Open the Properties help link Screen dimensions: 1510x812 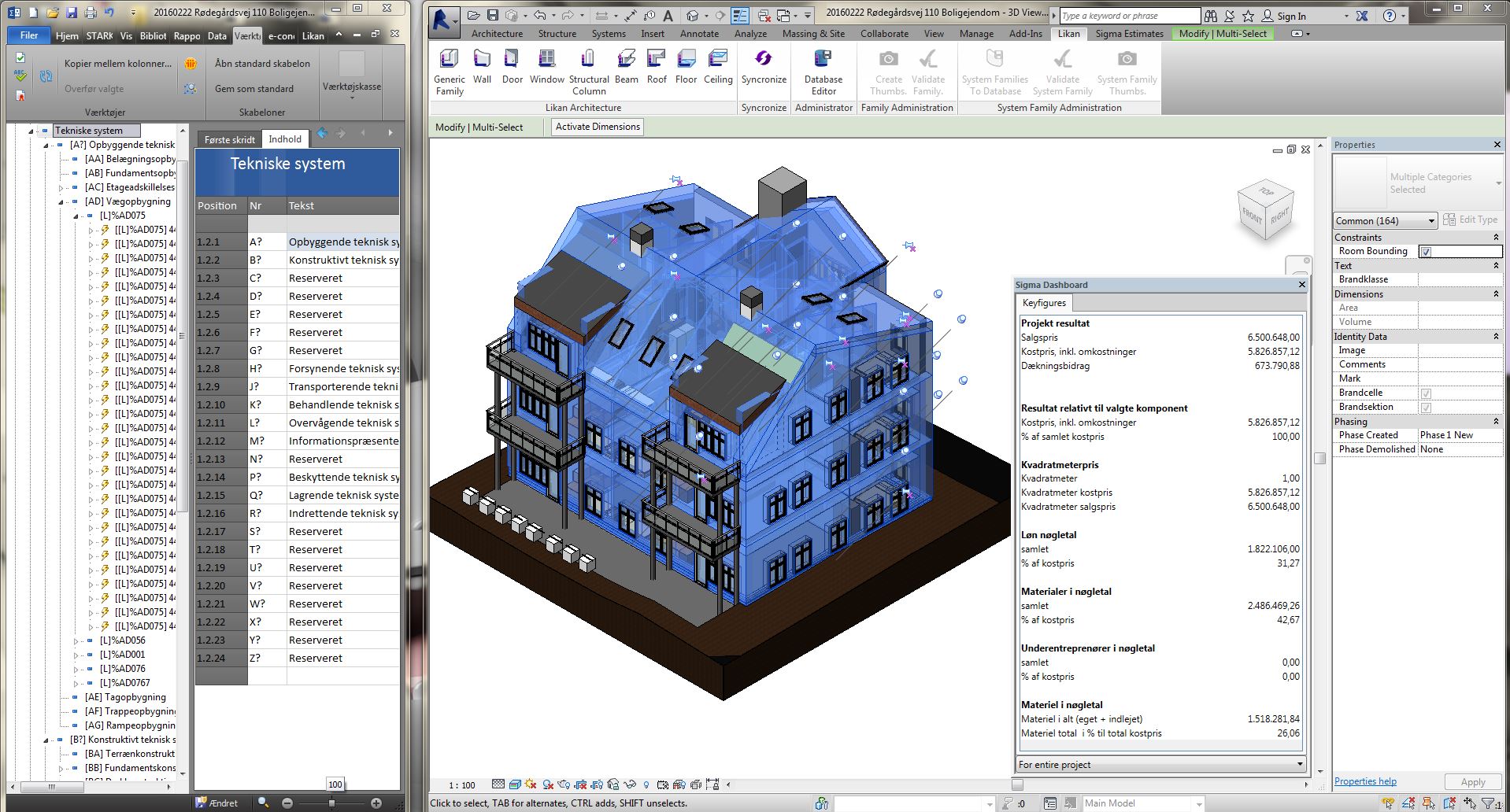coord(1365,781)
